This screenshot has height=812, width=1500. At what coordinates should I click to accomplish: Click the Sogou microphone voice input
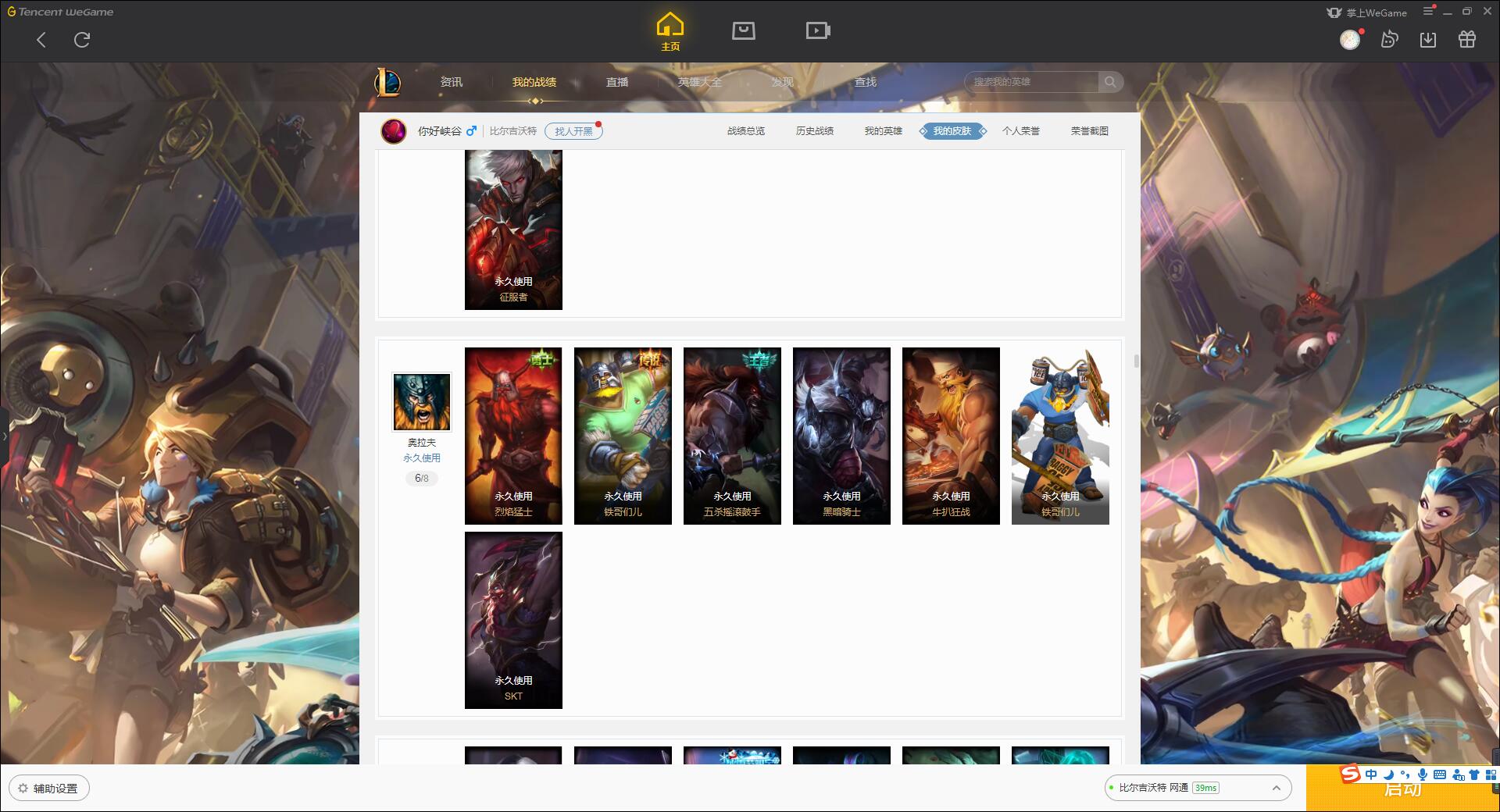[x=1423, y=775]
